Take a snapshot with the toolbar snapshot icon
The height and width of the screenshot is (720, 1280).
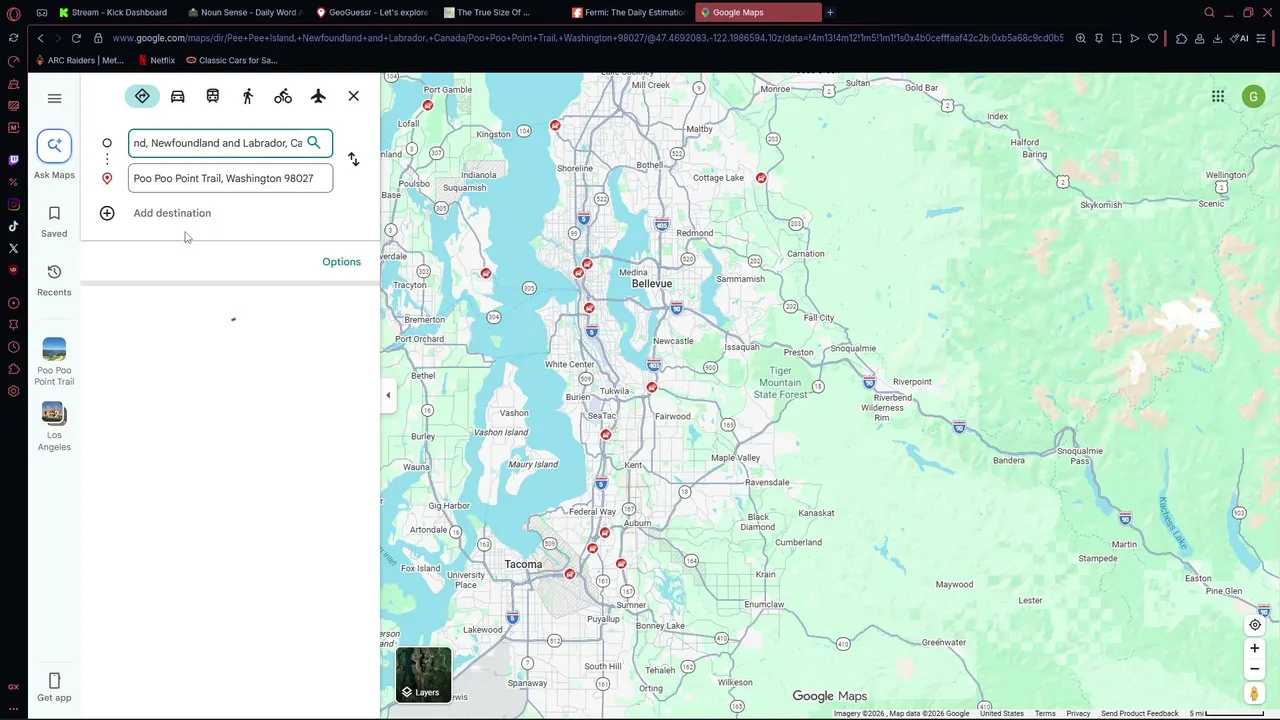pos(1117,38)
